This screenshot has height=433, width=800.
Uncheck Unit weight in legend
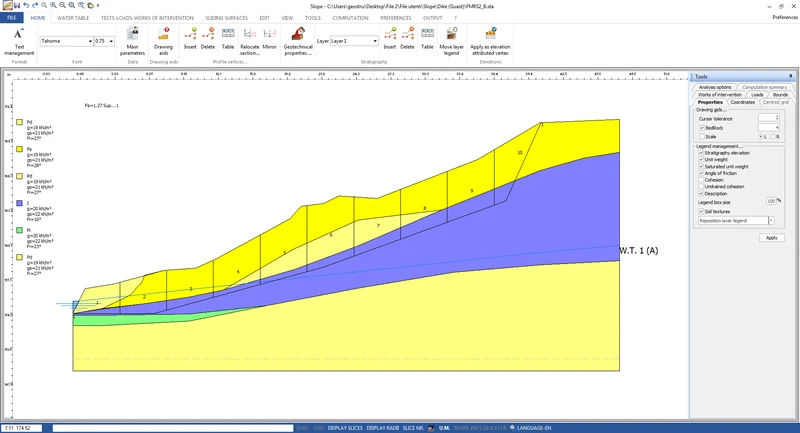point(701,160)
